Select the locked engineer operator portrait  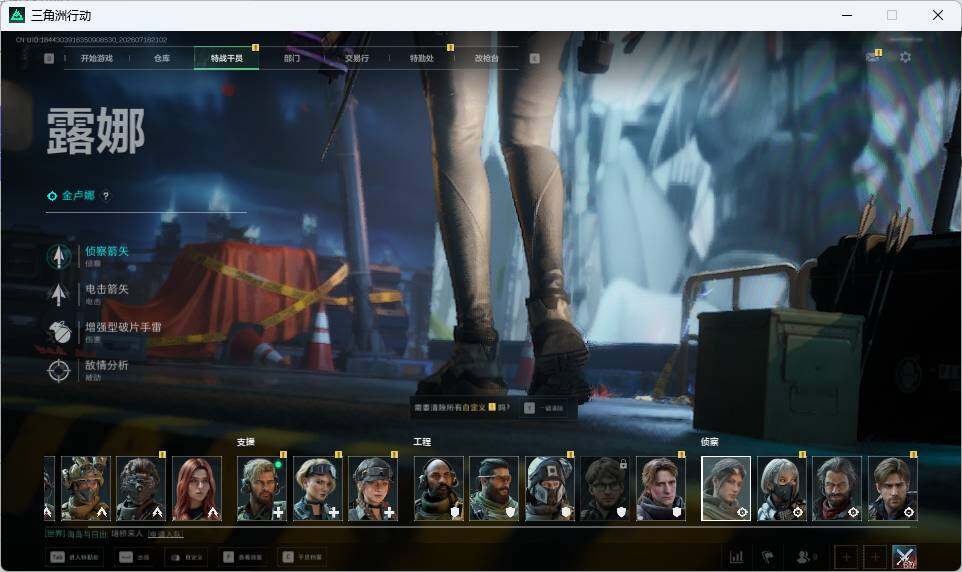coord(605,489)
